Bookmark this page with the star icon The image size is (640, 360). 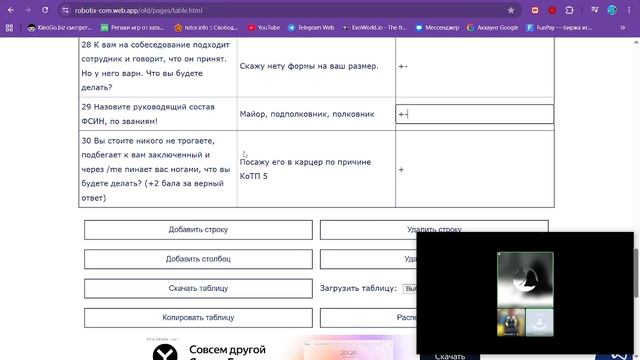tap(511, 10)
